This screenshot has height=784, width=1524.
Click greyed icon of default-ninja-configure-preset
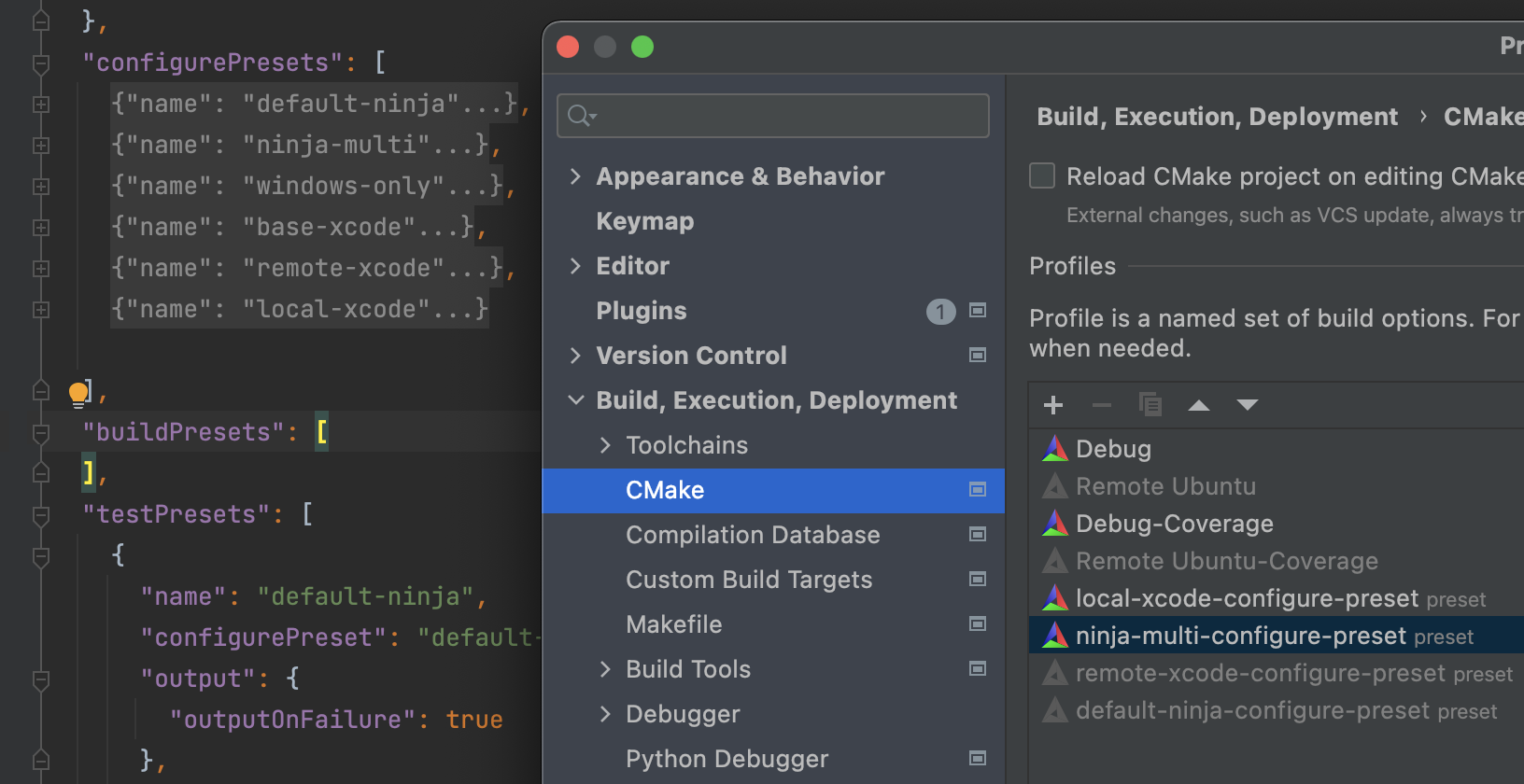coord(1055,710)
